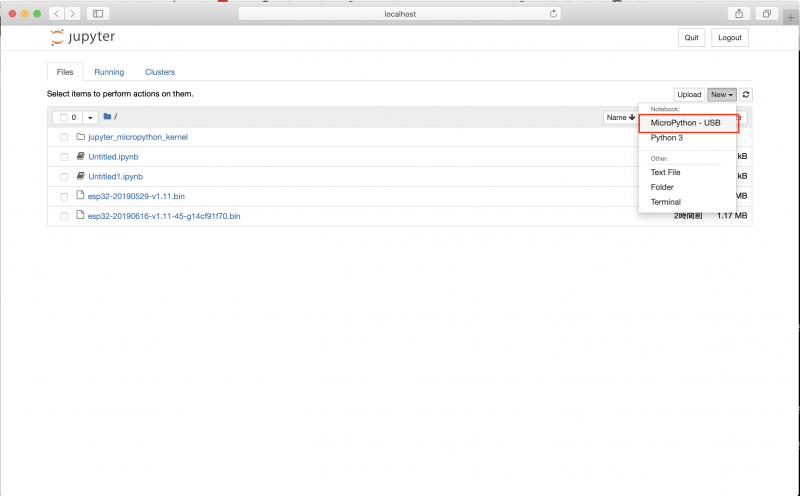
Task: Click the root folder breadcrumb icon
Action: point(107,117)
